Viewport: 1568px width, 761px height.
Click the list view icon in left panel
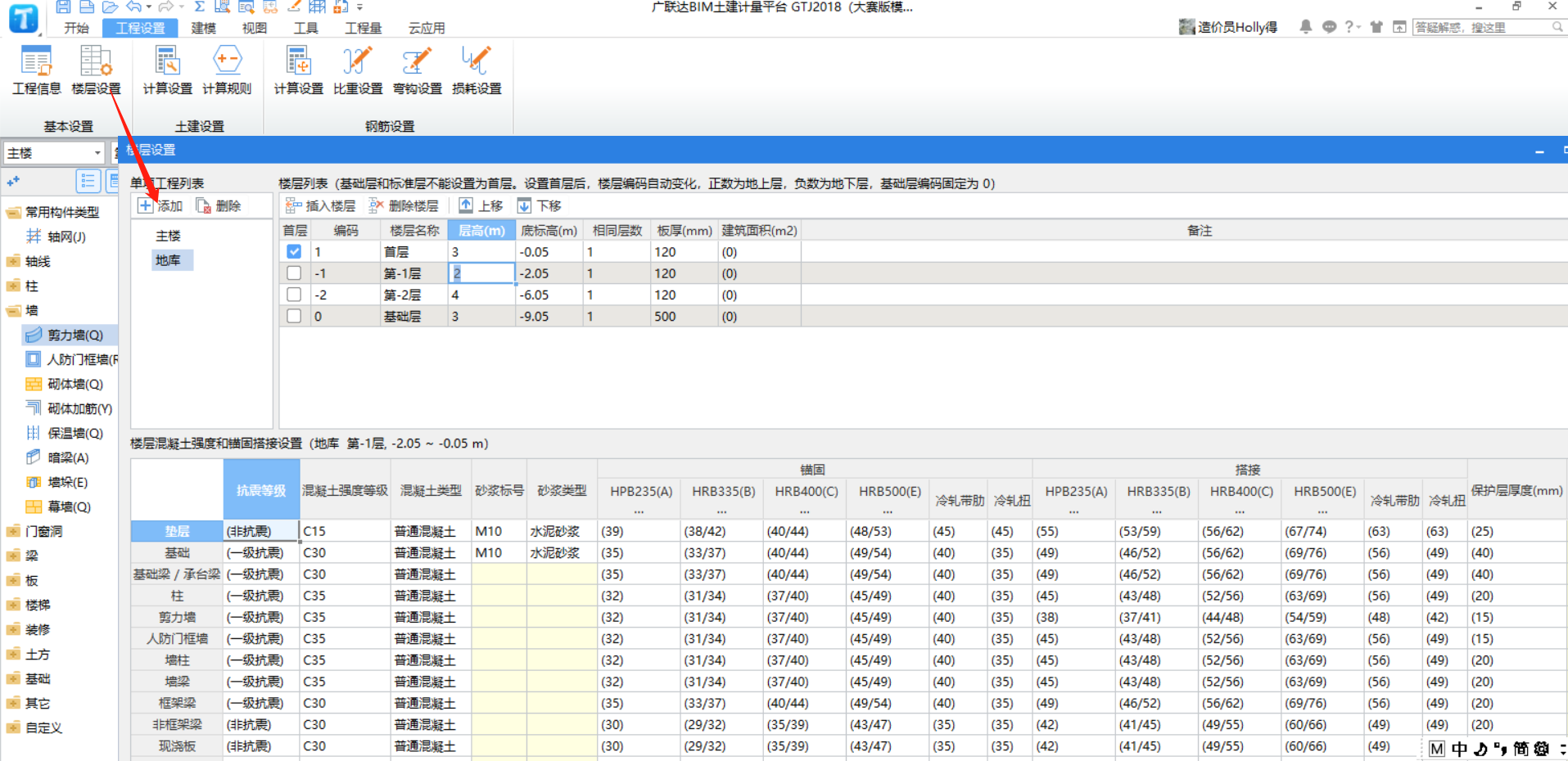tap(88, 181)
